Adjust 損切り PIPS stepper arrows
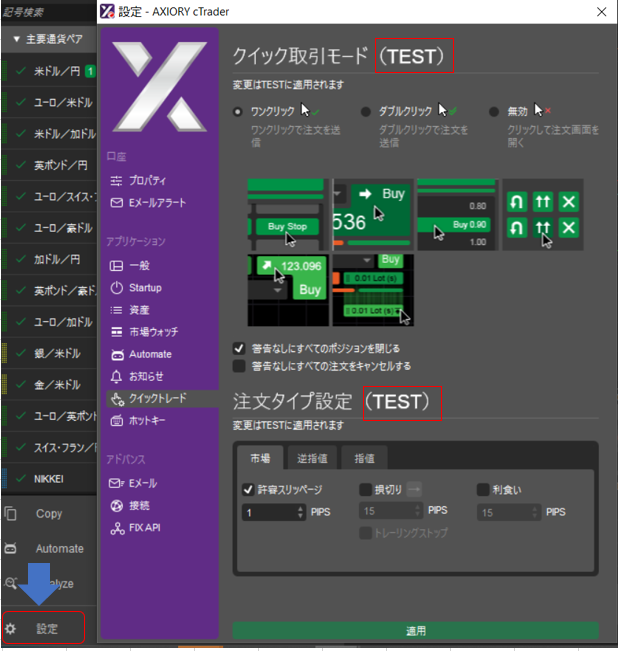The height and width of the screenshot is (651, 618). [418, 511]
